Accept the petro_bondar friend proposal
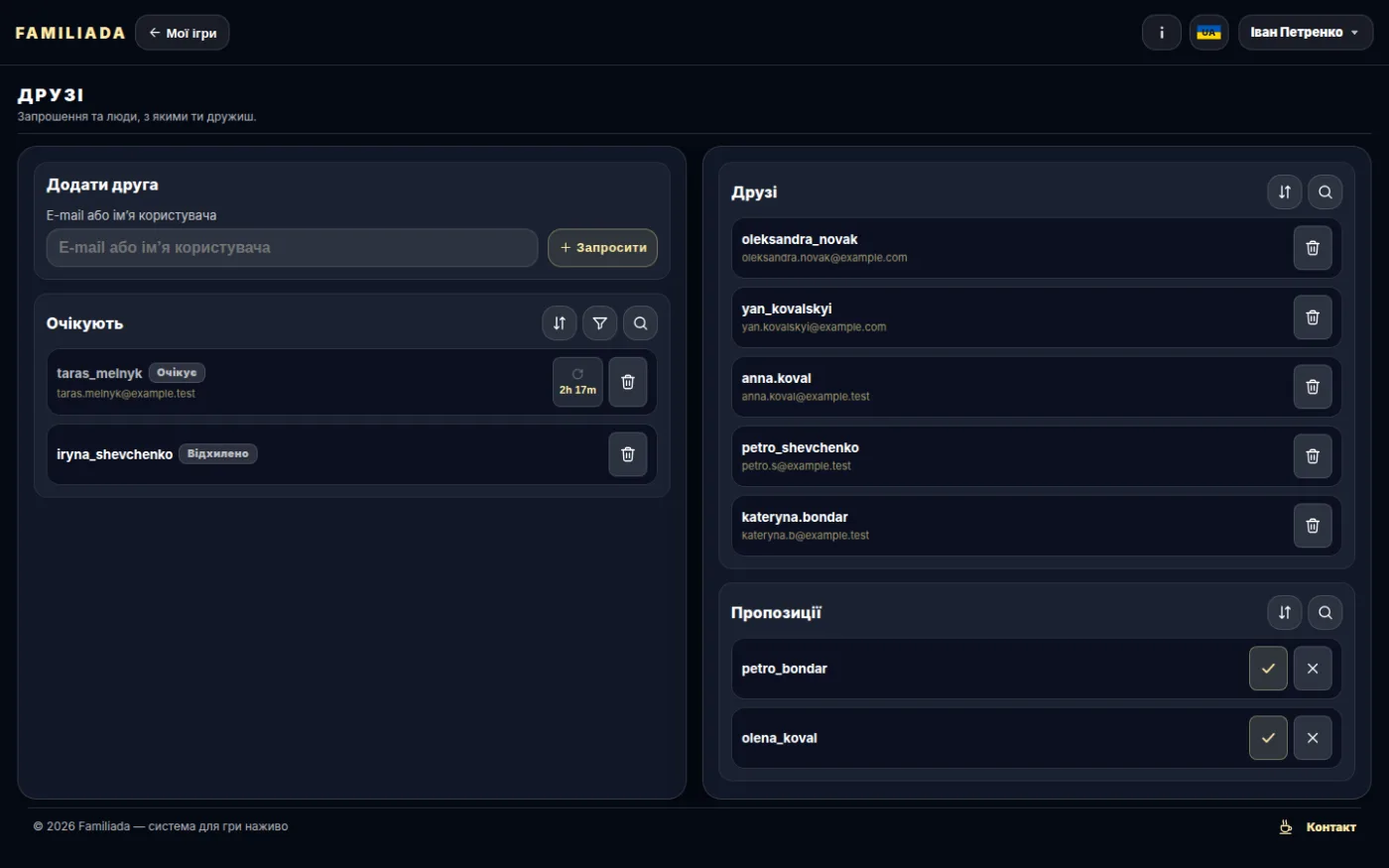Viewport: 1389px width, 868px height. 1268,669
